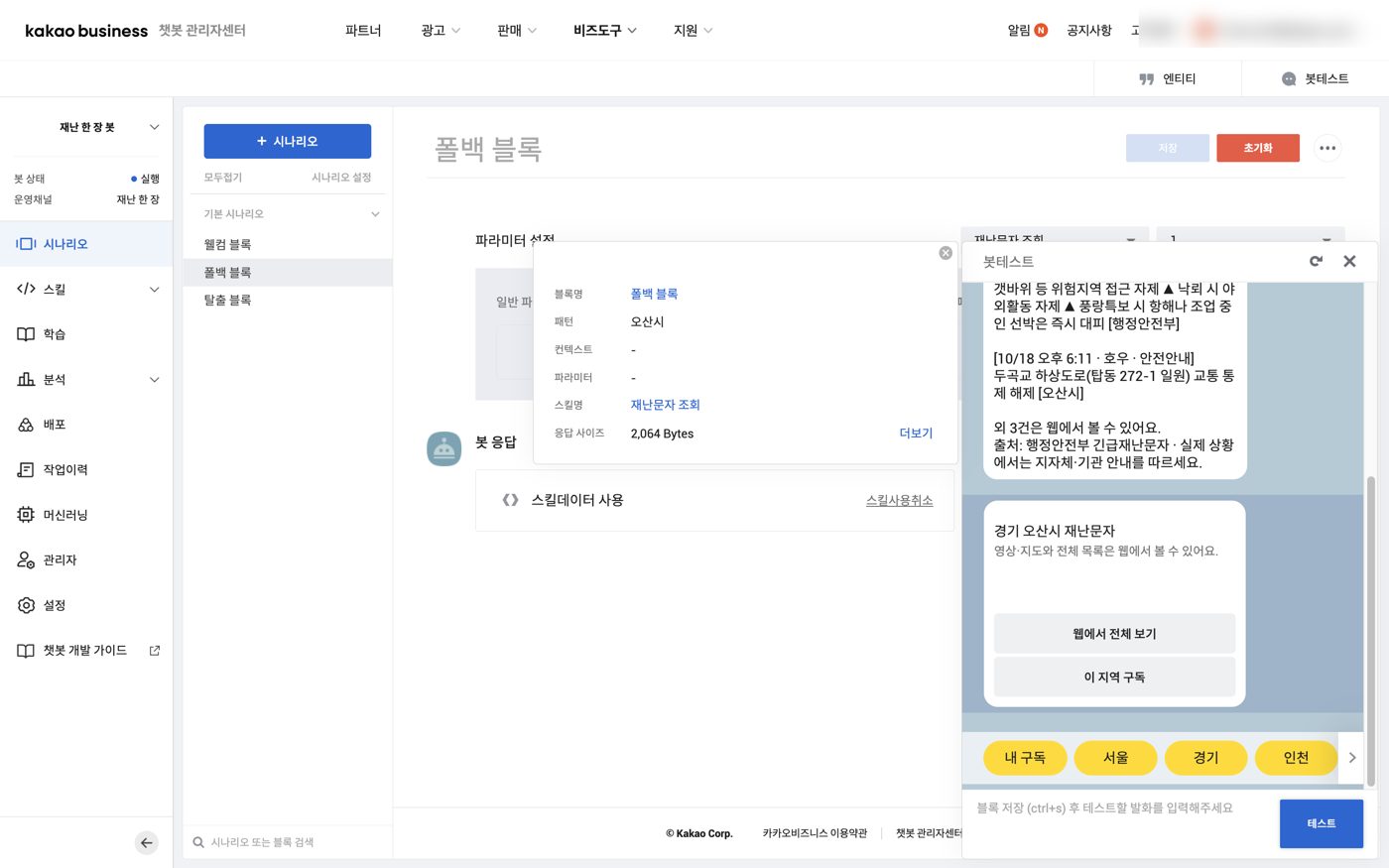Click the 저장 save button
1389x868 pixels.
1168,148
